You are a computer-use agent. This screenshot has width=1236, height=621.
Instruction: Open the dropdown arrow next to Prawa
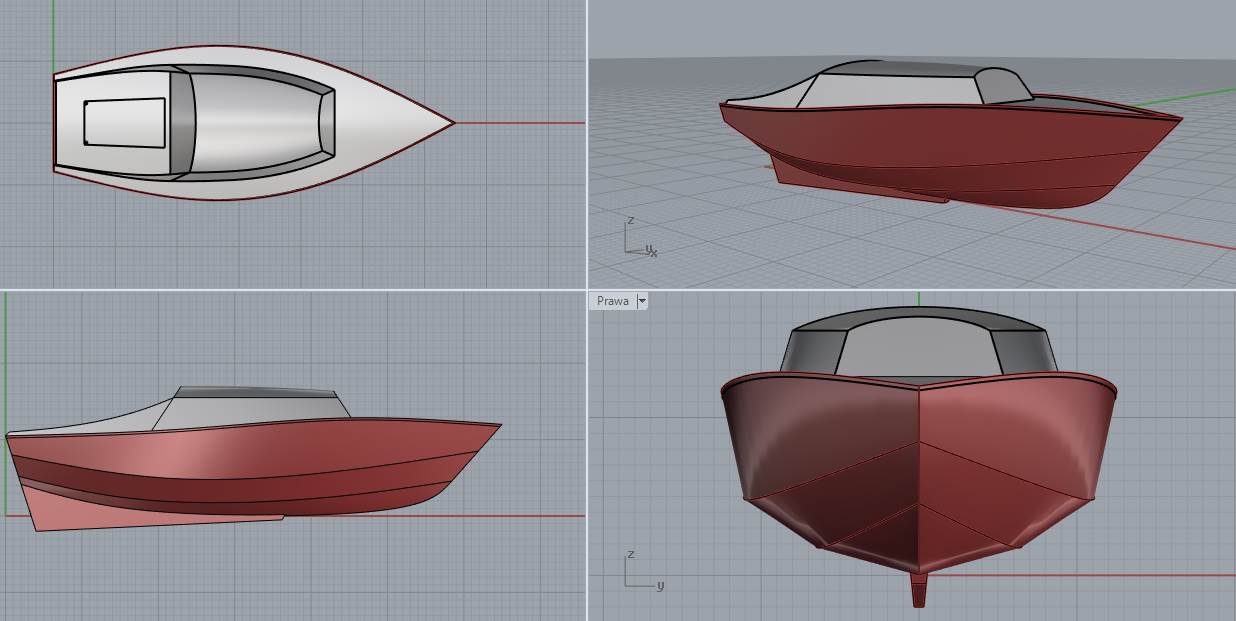pyautogui.click(x=642, y=301)
